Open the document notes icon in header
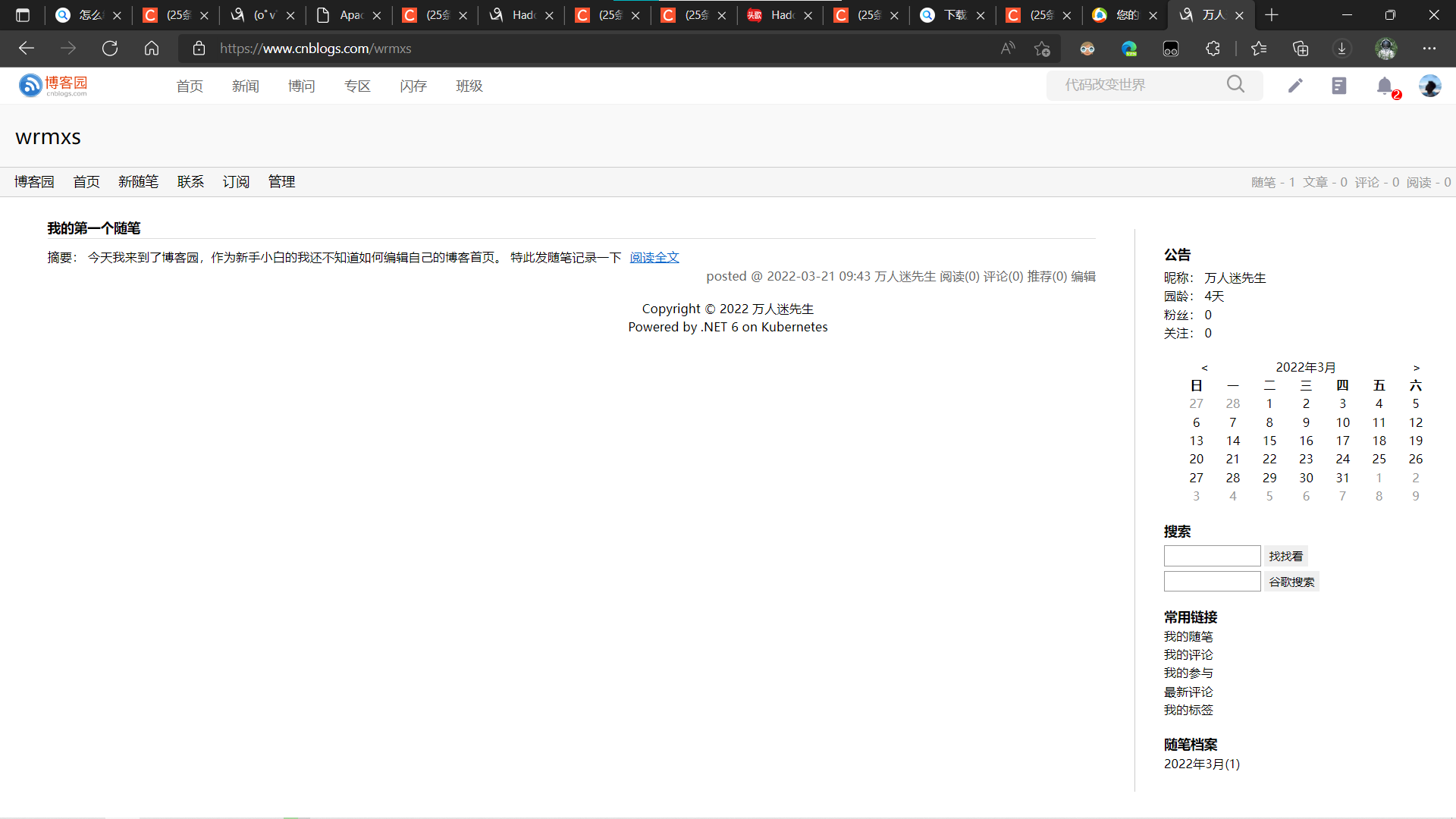The width and height of the screenshot is (1456, 819). click(x=1339, y=86)
